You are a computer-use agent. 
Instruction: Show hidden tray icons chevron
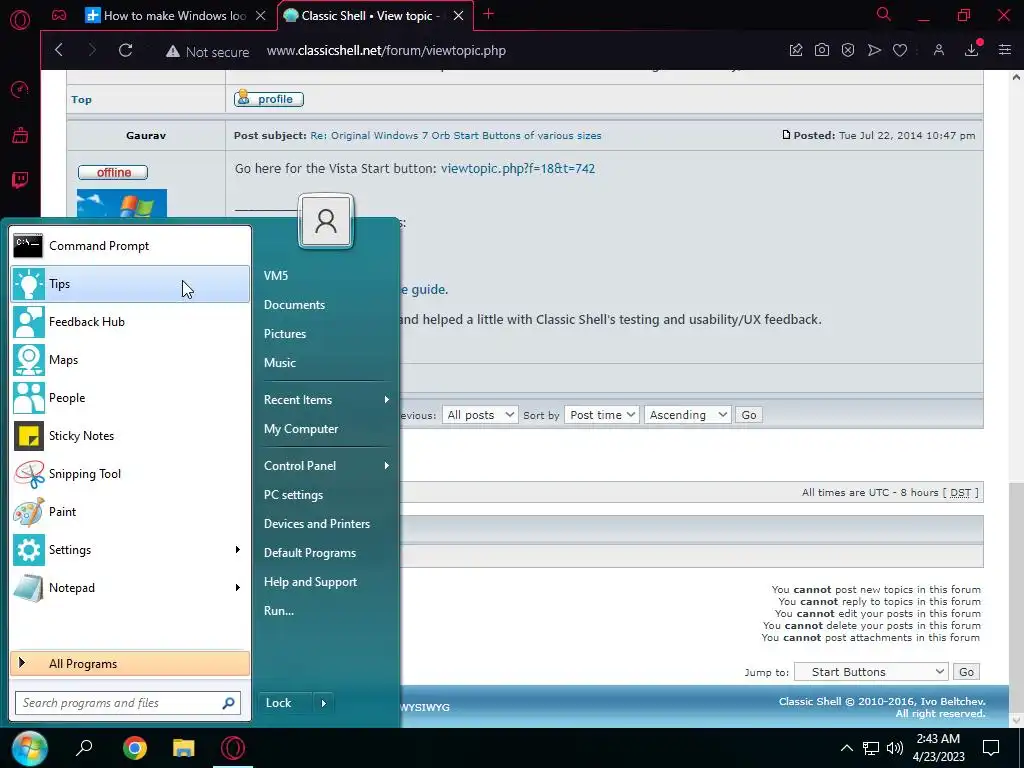[846, 748]
